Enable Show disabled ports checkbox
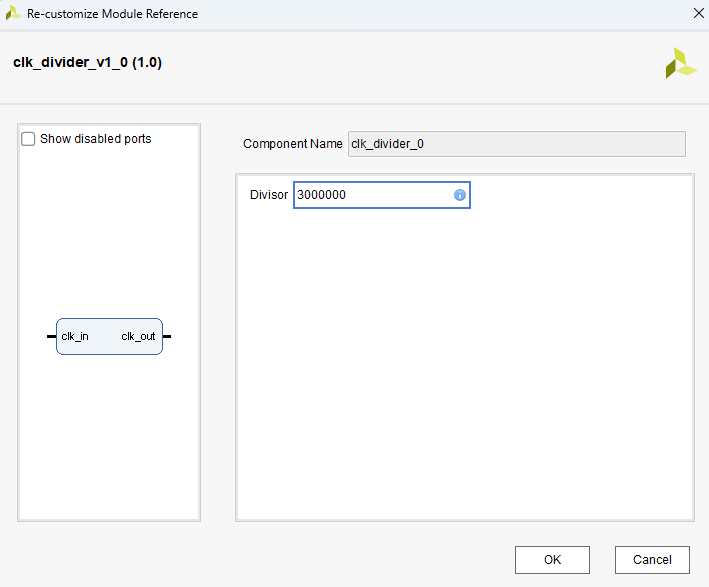The image size is (709, 587). click(28, 139)
